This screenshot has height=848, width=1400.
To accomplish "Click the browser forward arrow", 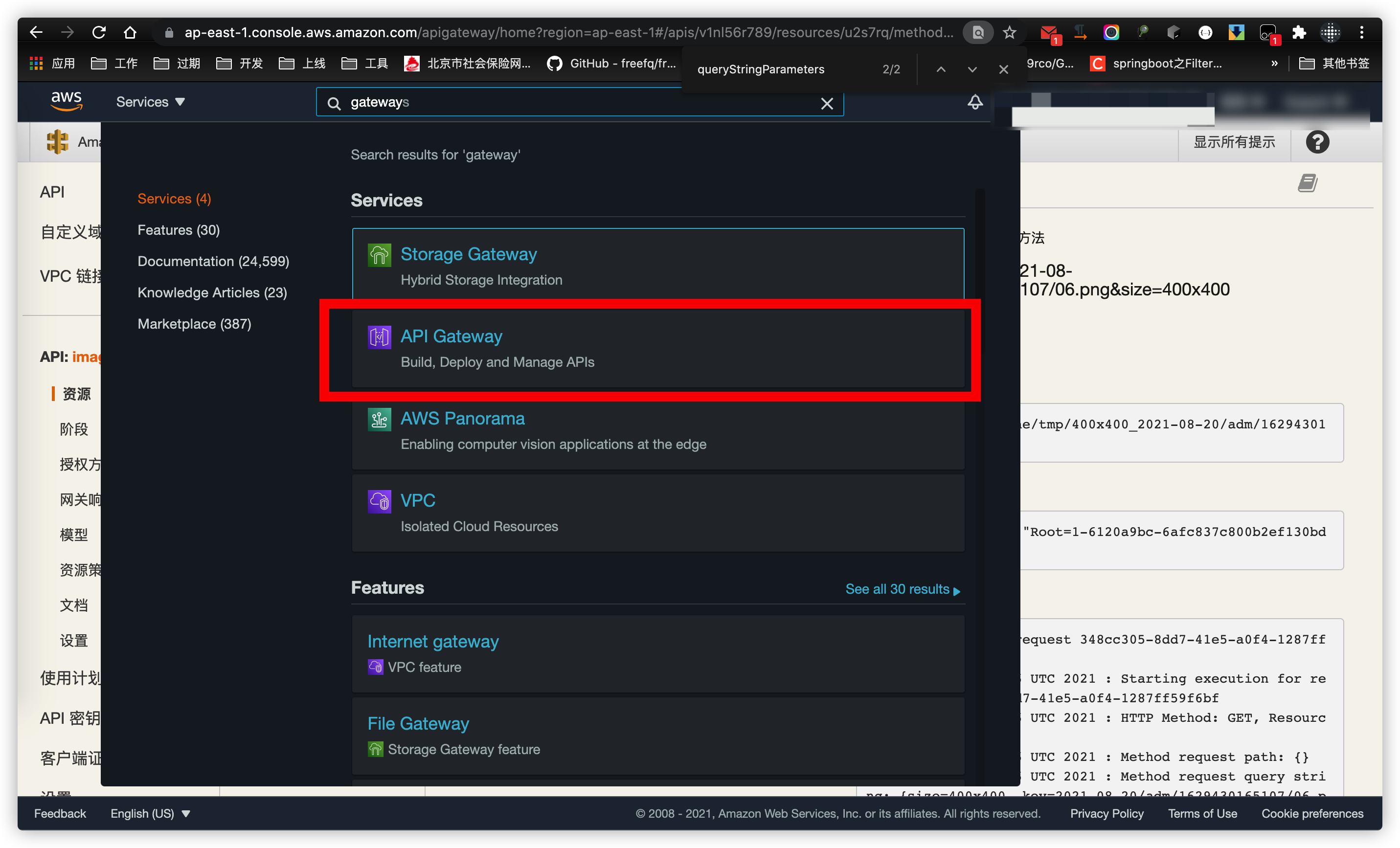I will [x=67, y=32].
